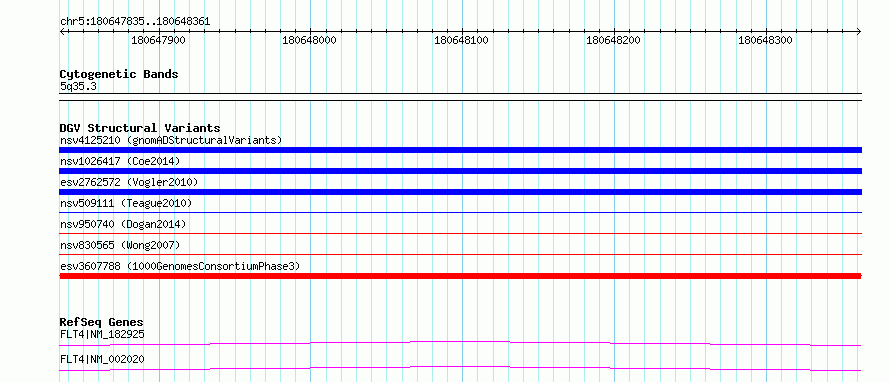
Task: Open the FLT4|NM_182925 transcript label
Action: click(102, 334)
